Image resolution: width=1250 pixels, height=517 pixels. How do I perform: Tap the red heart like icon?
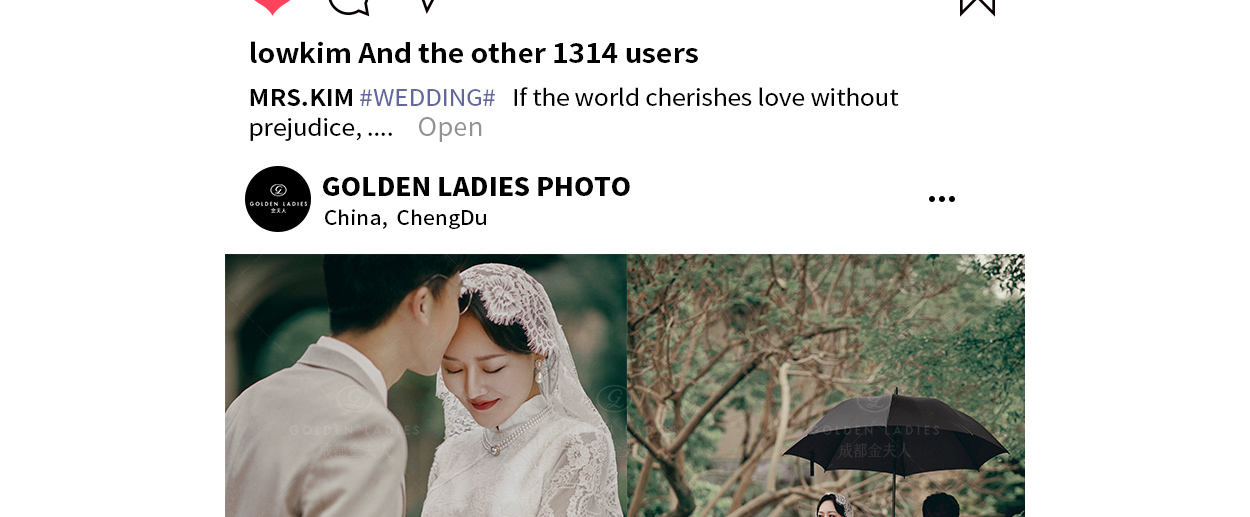coord(272,6)
